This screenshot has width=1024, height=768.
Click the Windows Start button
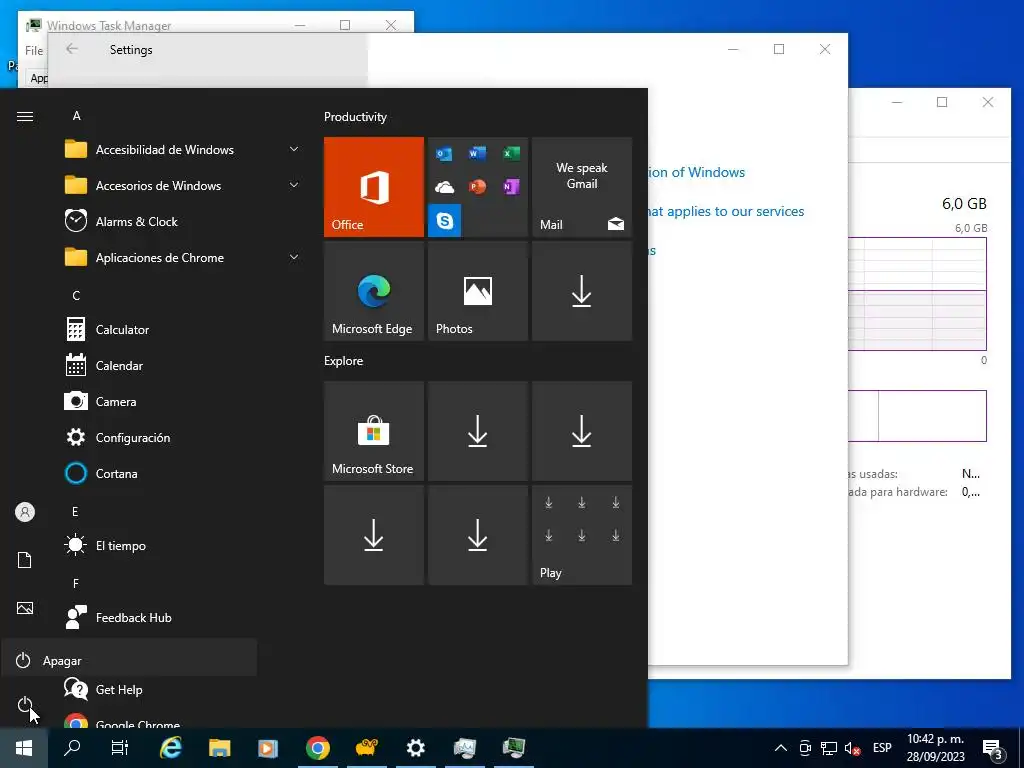click(24, 748)
